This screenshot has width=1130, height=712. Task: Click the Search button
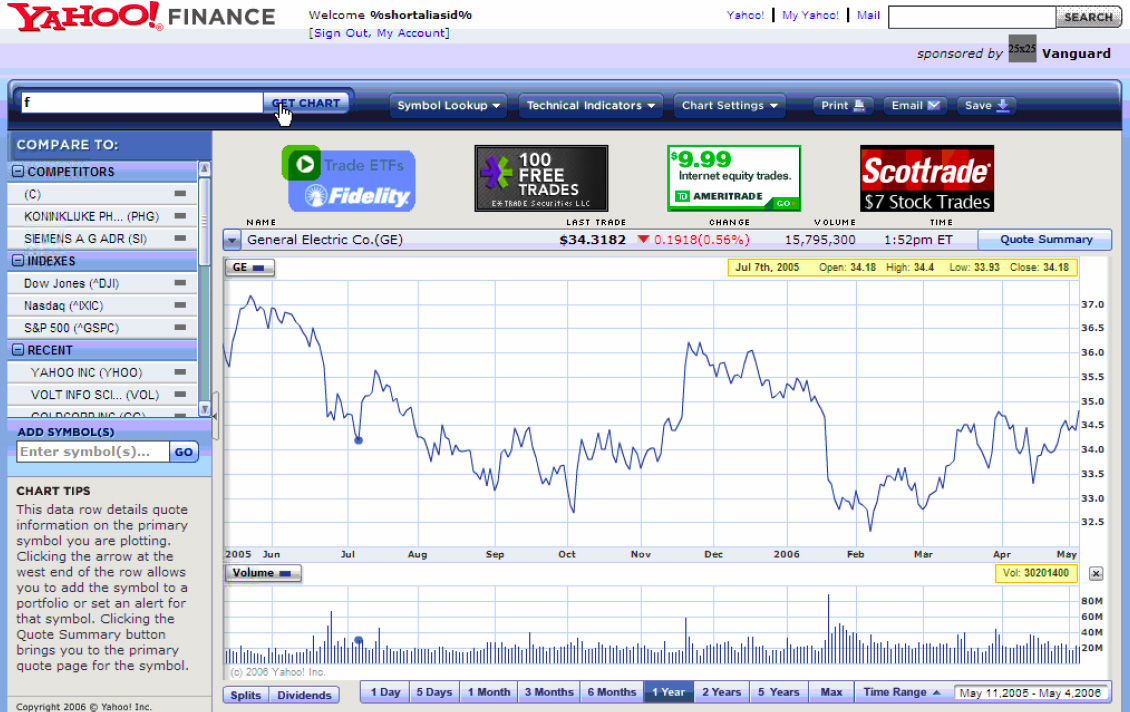coord(1088,17)
